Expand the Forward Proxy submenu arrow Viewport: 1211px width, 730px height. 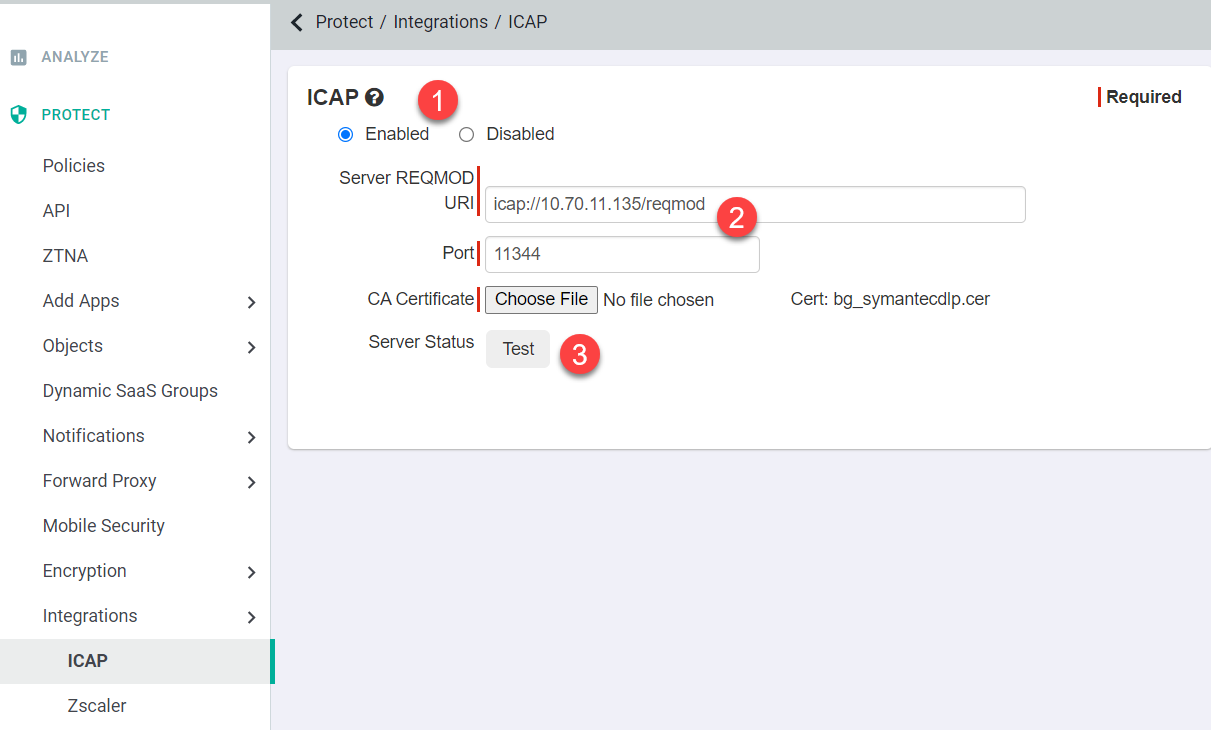[251, 482]
